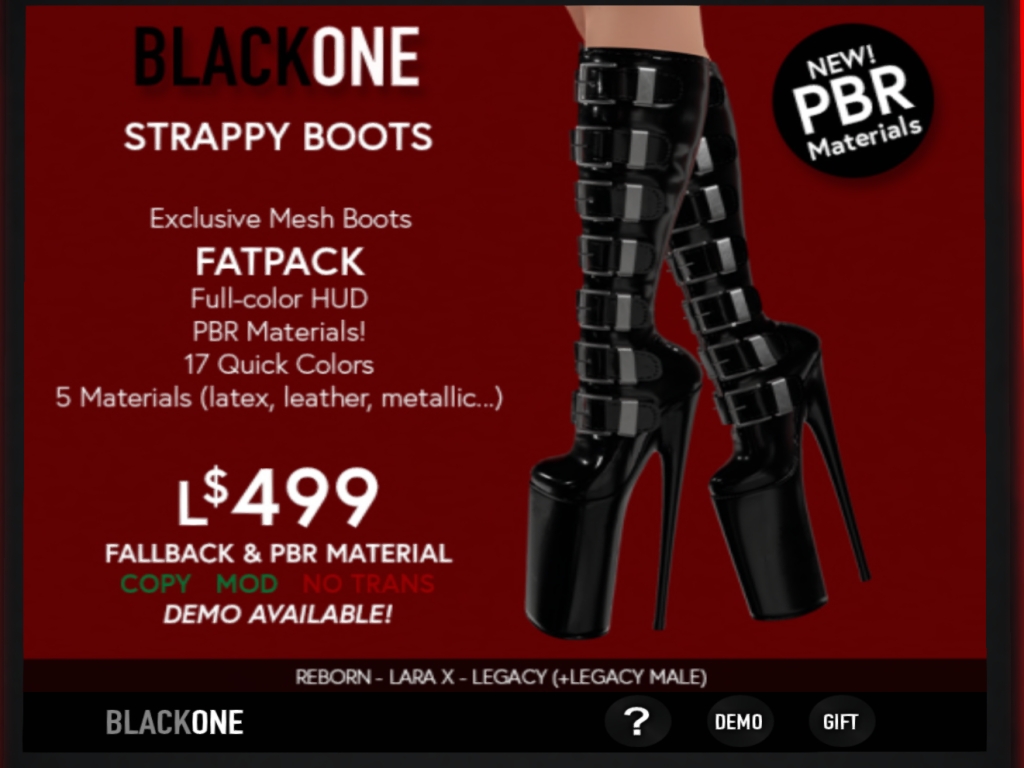This screenshot has height=768, width=1024.
Task: Click the Full-color HUD text line
Action: [x=280, y=299]
